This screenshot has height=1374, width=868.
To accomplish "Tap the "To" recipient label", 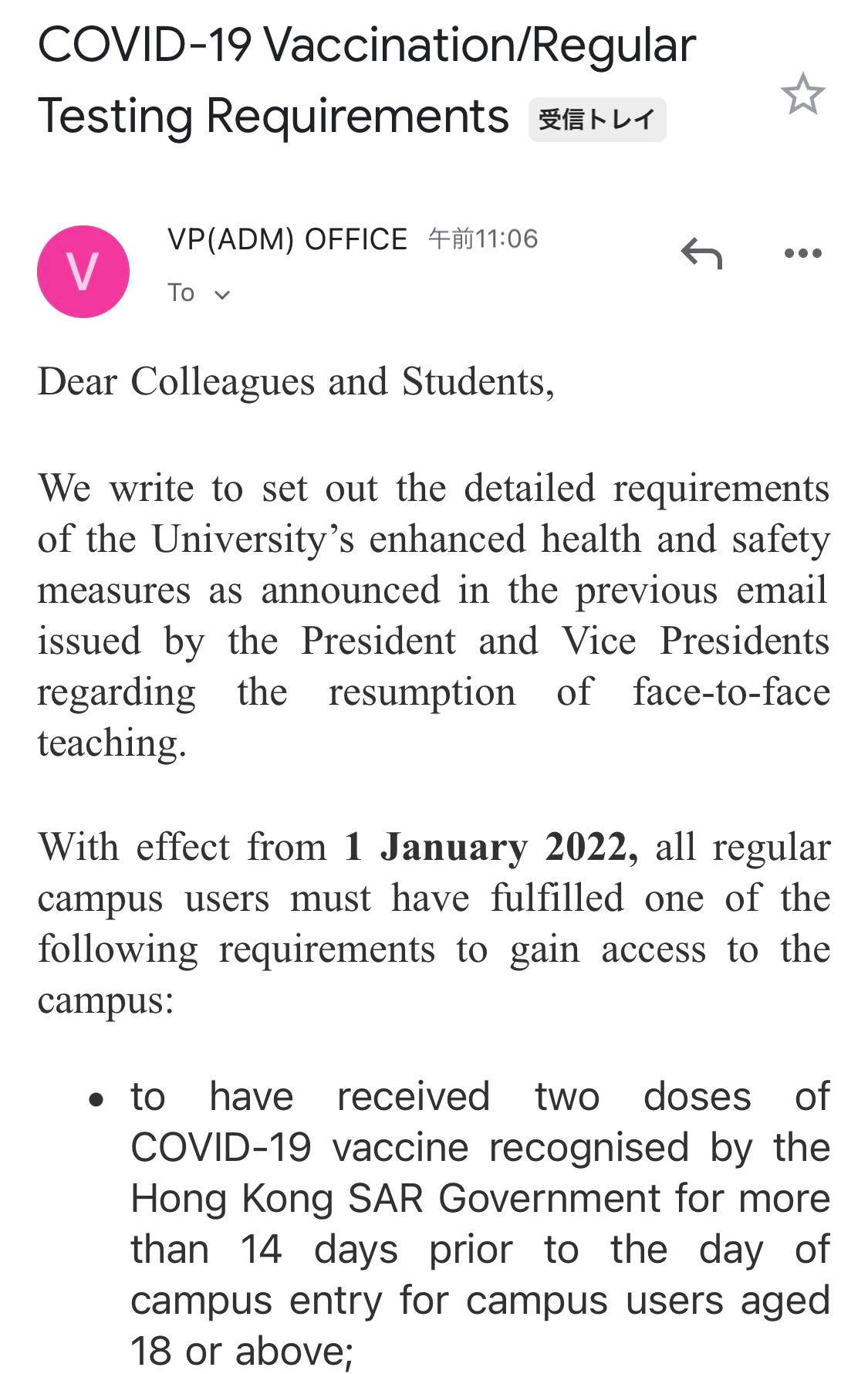I will click(x=181, y=293).
